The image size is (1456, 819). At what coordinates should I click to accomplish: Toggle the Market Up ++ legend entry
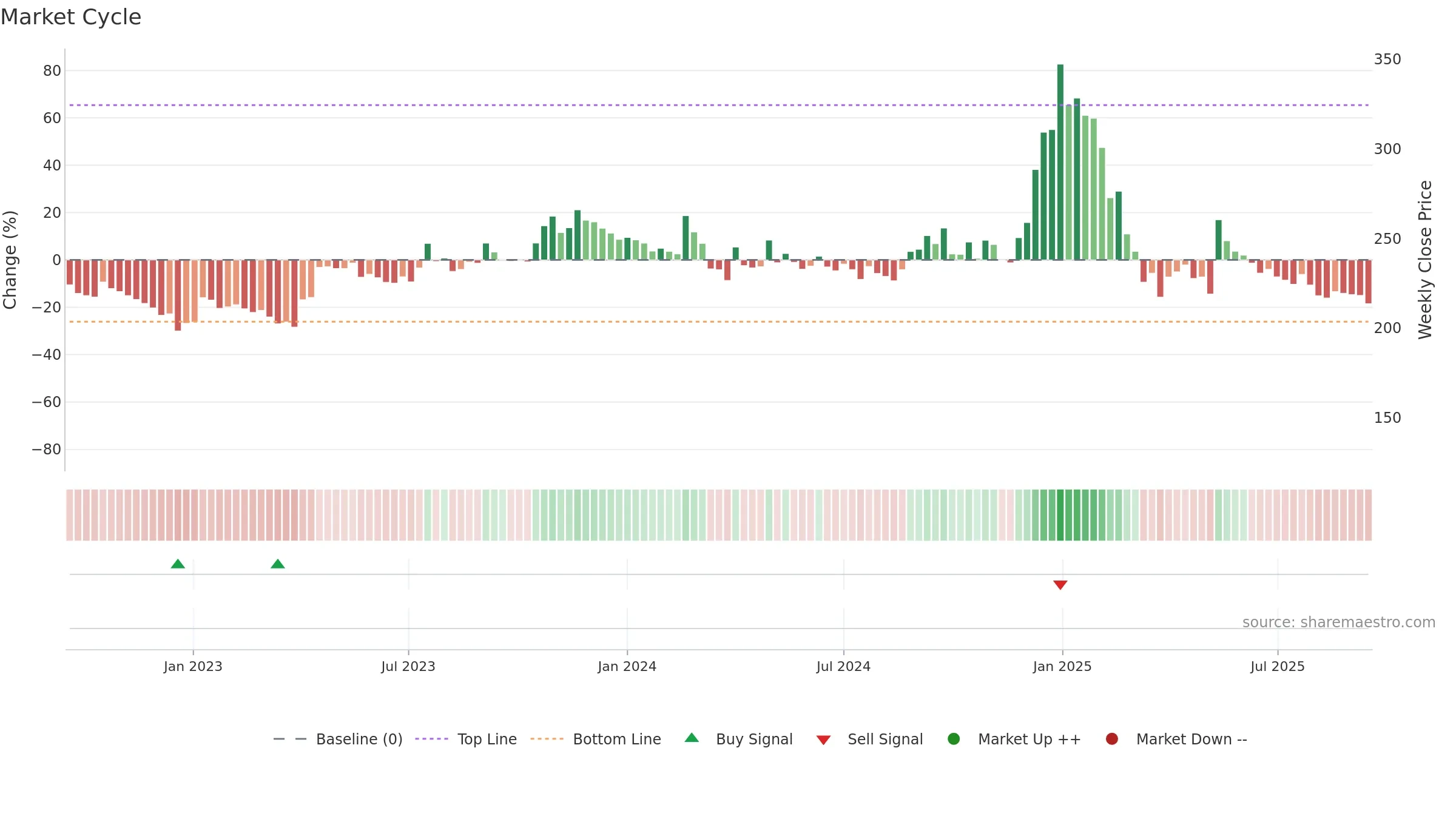point(1014,740)
